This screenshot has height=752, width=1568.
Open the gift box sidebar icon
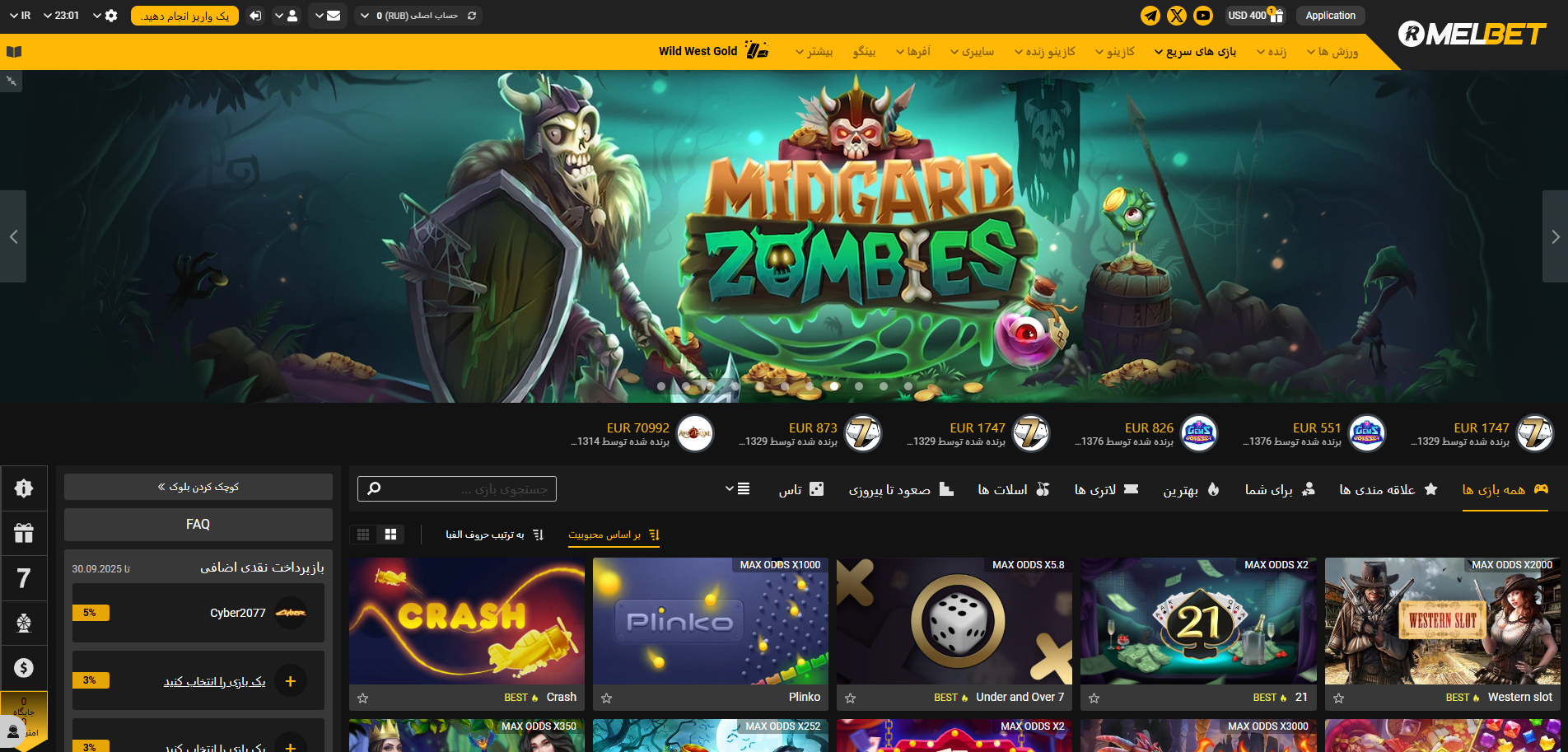(24, 533)
